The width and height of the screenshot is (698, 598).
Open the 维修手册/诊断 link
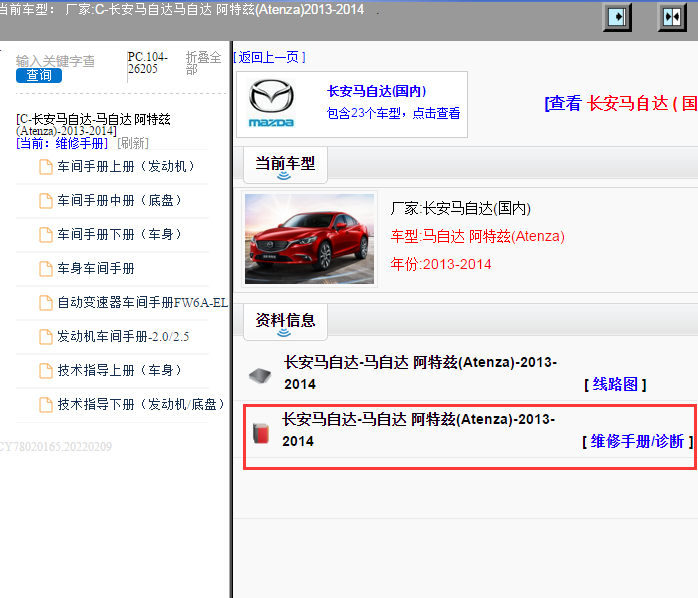click(x=637, y=441)
